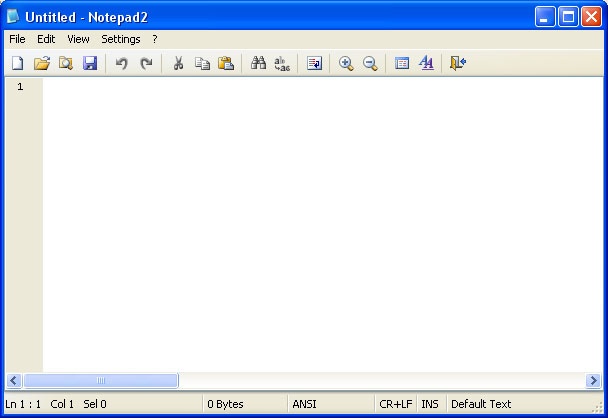The image size is (608, 418).
Task: Click the Open file folder icon
Action: 41,63
